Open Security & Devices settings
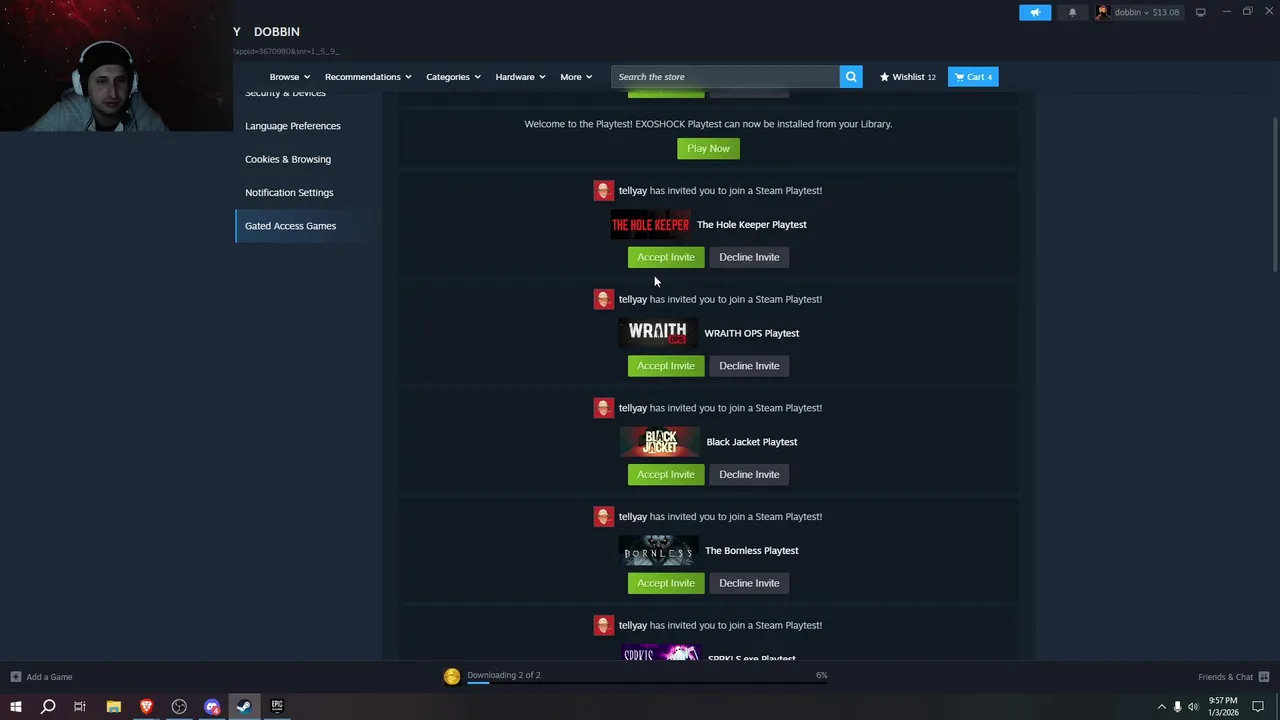Image resolution: width=1280 pixels, height=720 pixels. [285, 94]
